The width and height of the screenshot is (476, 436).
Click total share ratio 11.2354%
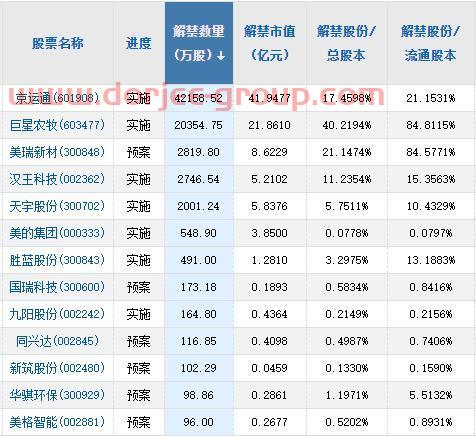[347, 179]
